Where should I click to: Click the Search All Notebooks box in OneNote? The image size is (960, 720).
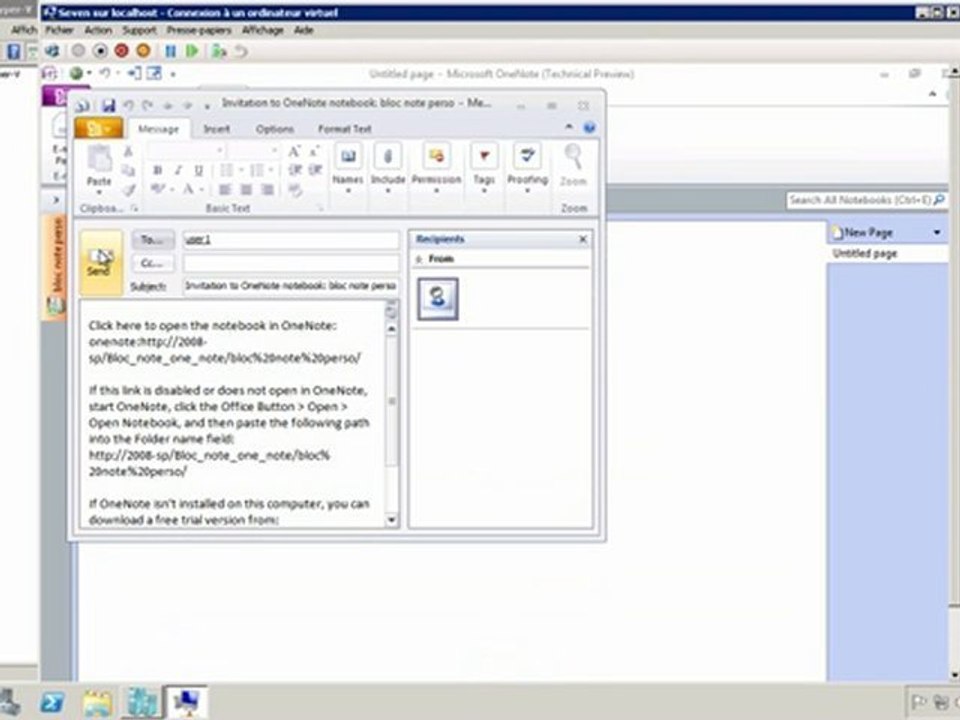(860, 200)
